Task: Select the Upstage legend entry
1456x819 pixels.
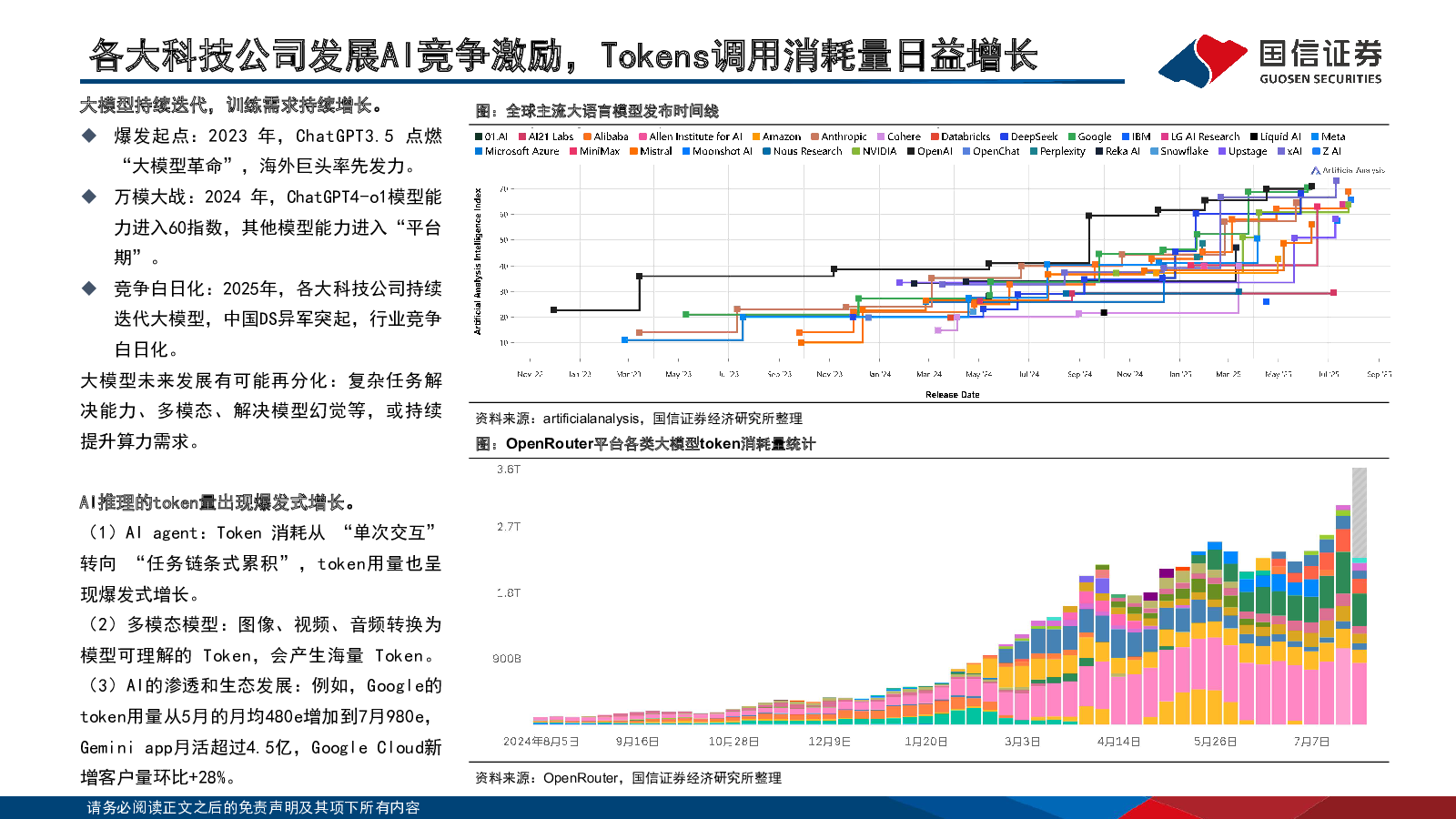Action: point(1242,151)
